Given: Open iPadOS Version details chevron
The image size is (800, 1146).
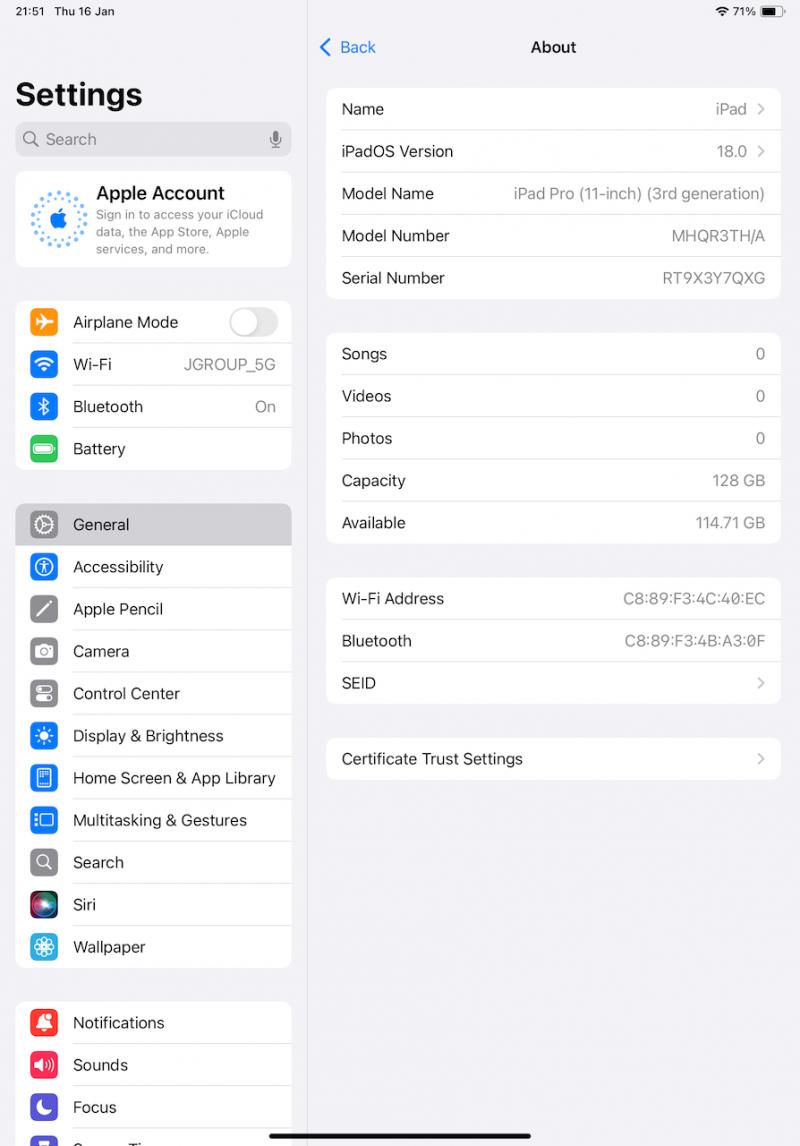Looking at the screenshot, I should point(761,151).
